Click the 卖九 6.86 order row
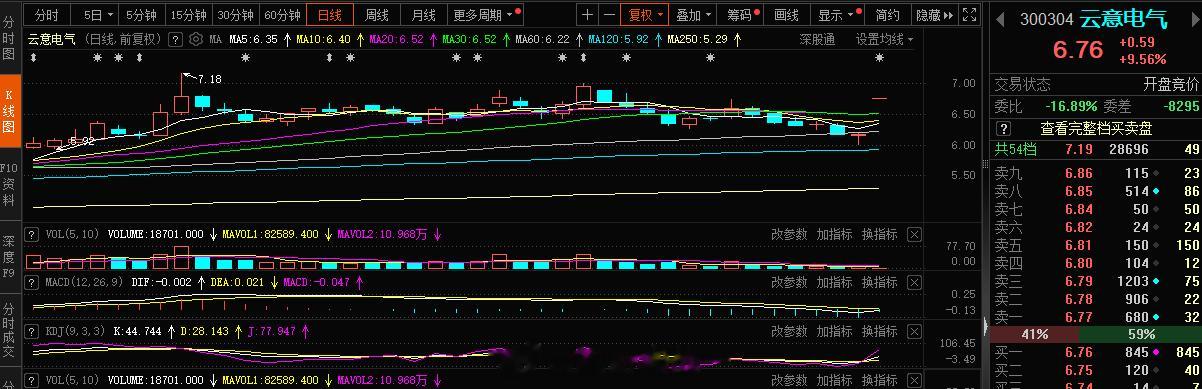 click(1097, 173)
